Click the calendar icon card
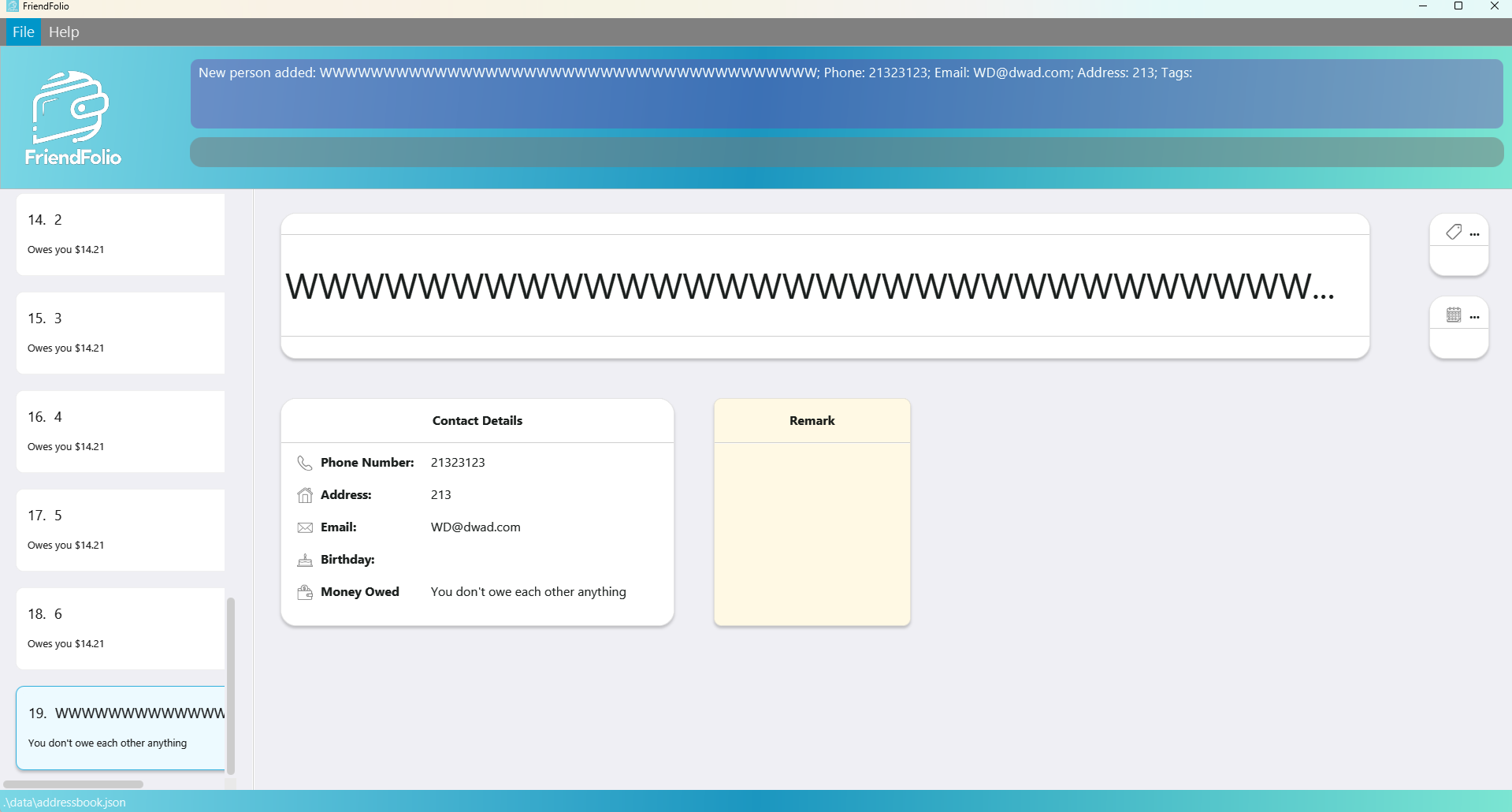1512x812 pixels. pyautogui.click(x=1458, y=328)
